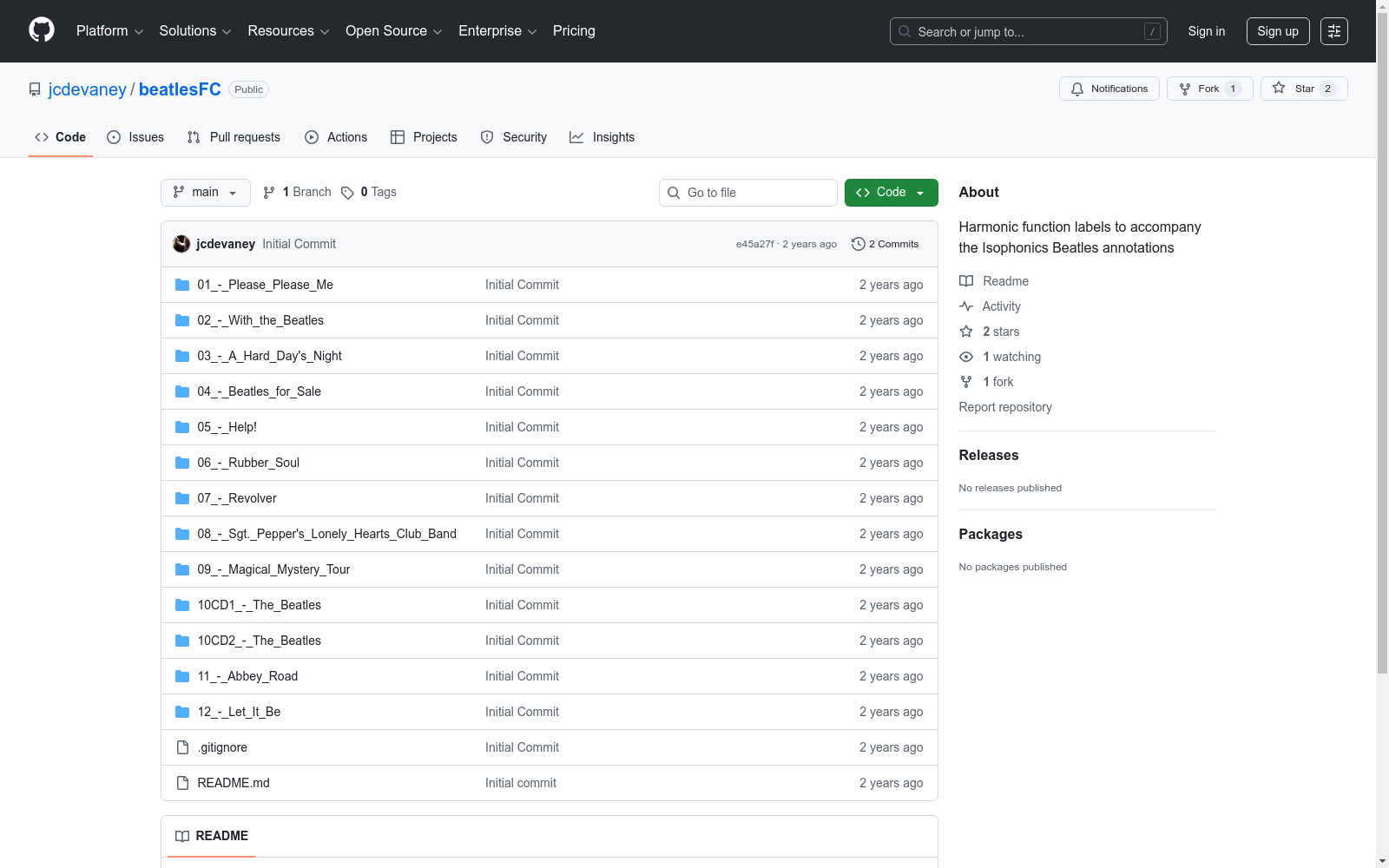This screenshot has width=1389, height=868.
Task: Open the main branch selector dropdown
Action: click(206, 193)
